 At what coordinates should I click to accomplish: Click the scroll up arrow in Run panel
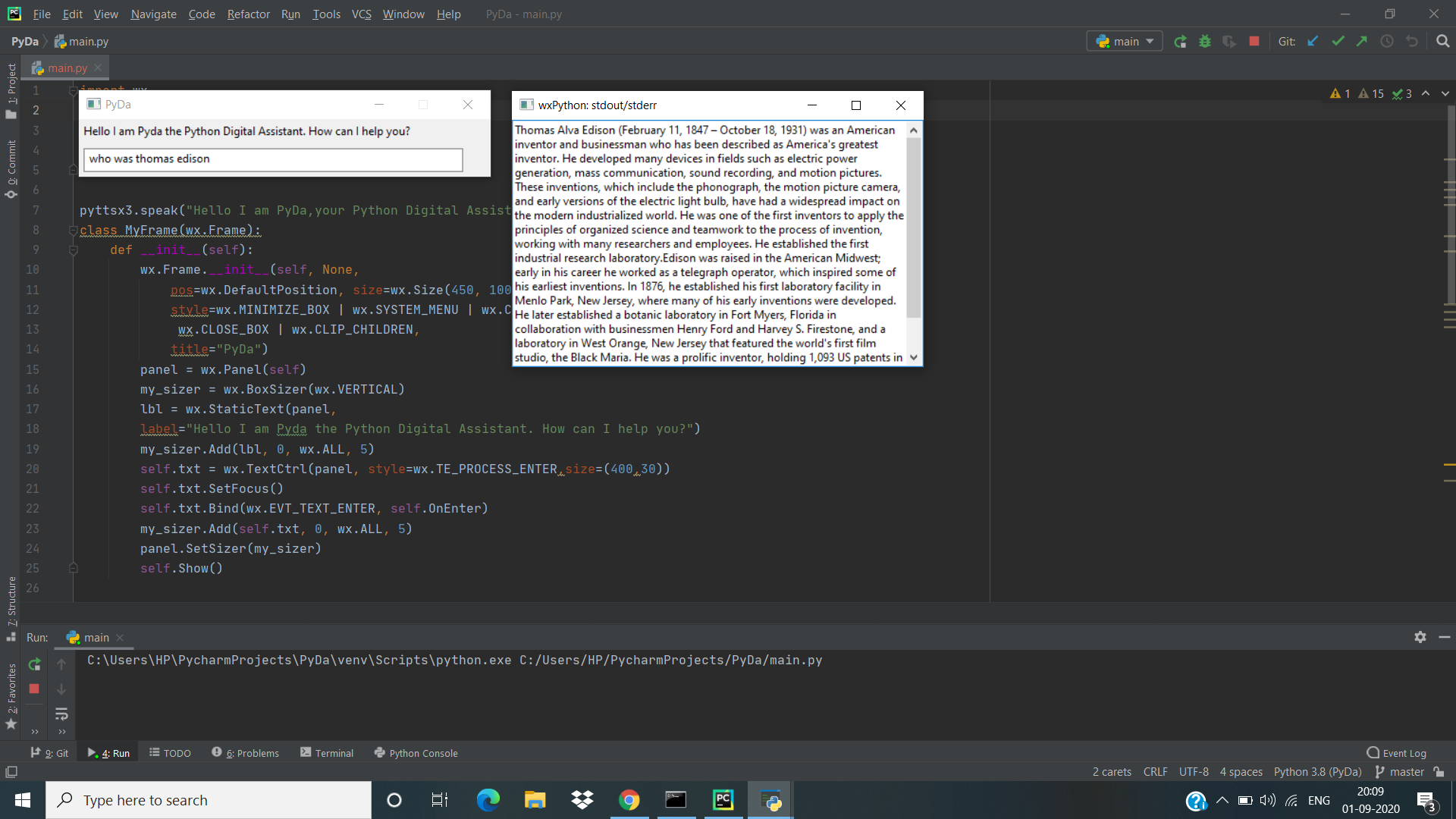point(61,664)
